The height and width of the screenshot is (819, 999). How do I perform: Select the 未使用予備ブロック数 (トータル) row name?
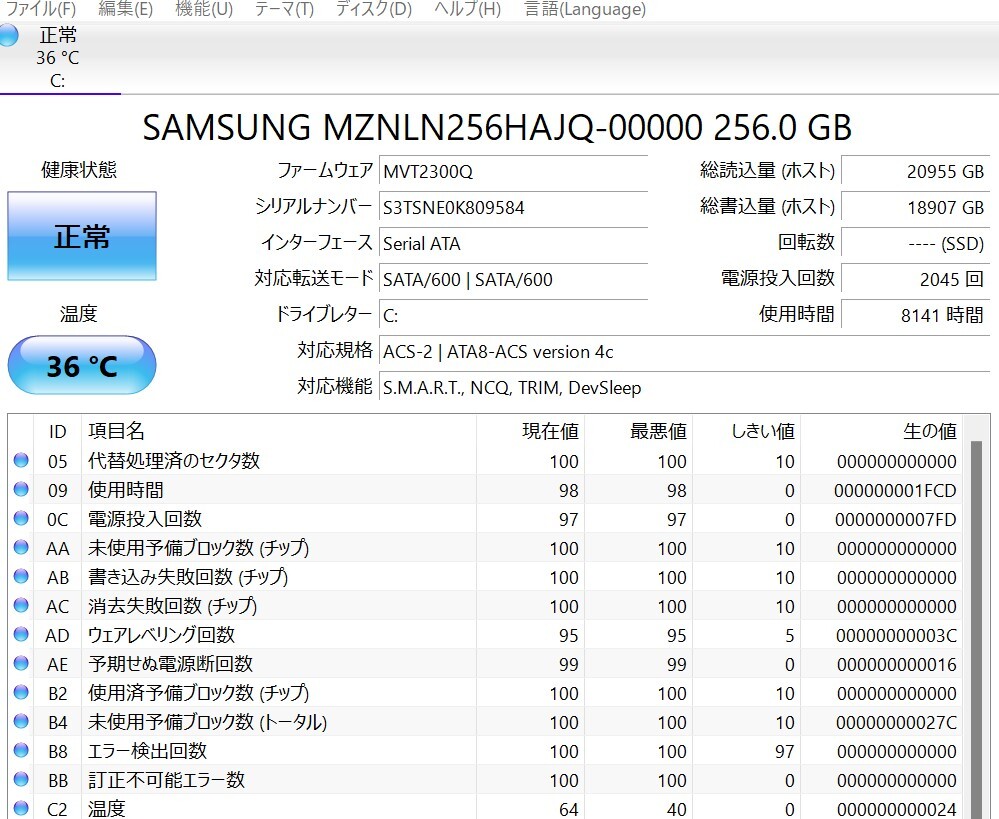point(208,721)
